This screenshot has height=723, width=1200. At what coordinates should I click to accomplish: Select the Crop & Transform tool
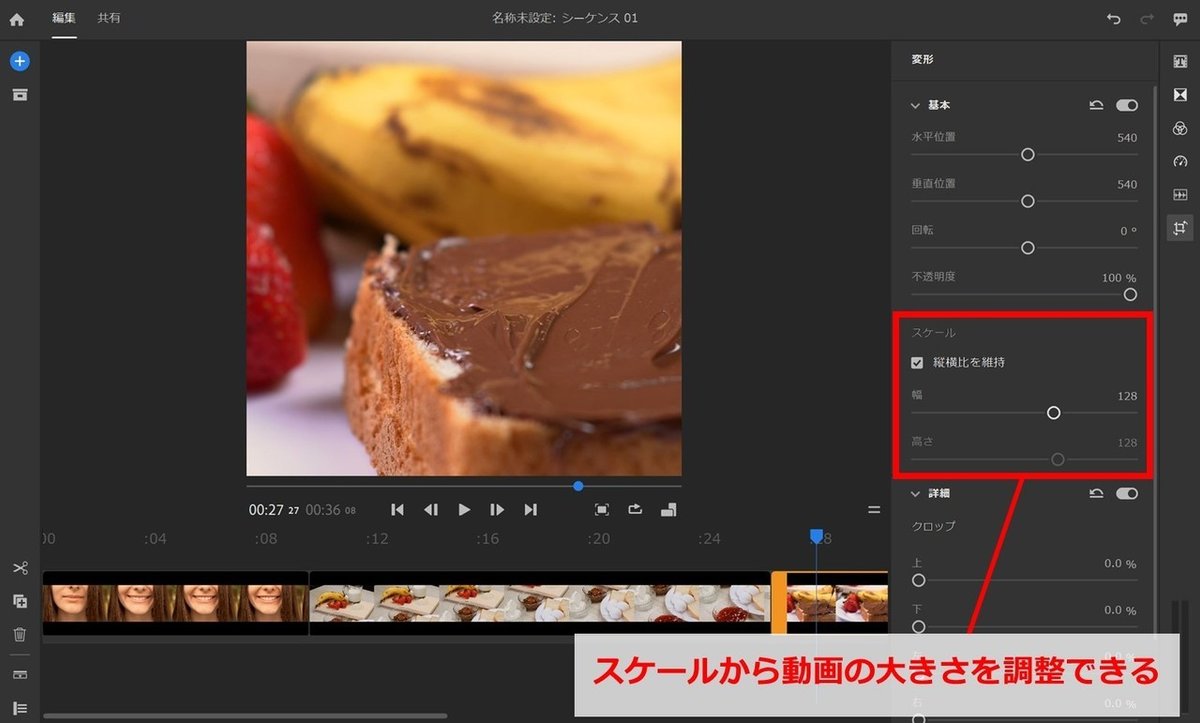click(1181, 227)
